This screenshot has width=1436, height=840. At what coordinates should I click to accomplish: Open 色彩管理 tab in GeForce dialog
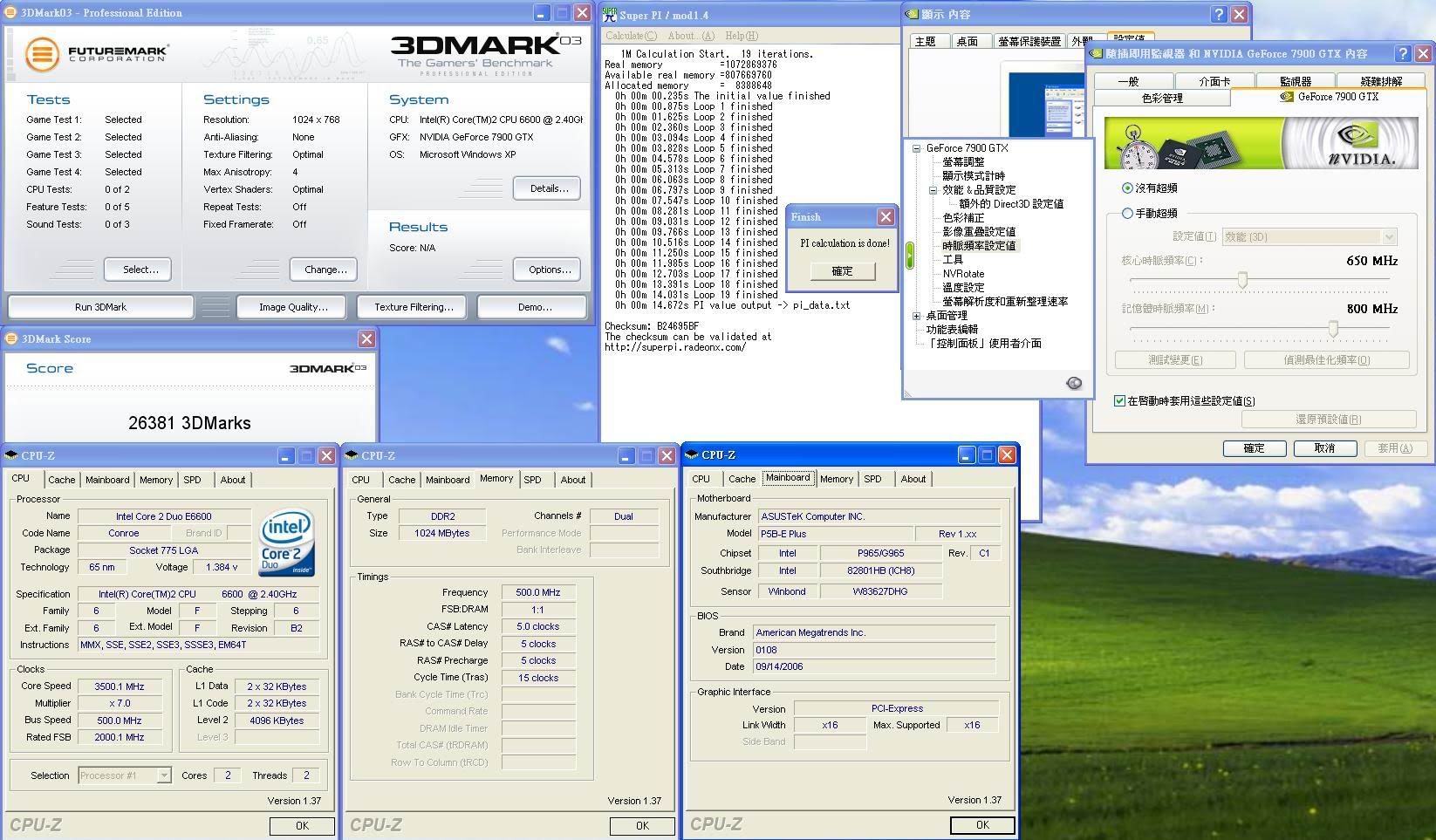click(1162, 99)
